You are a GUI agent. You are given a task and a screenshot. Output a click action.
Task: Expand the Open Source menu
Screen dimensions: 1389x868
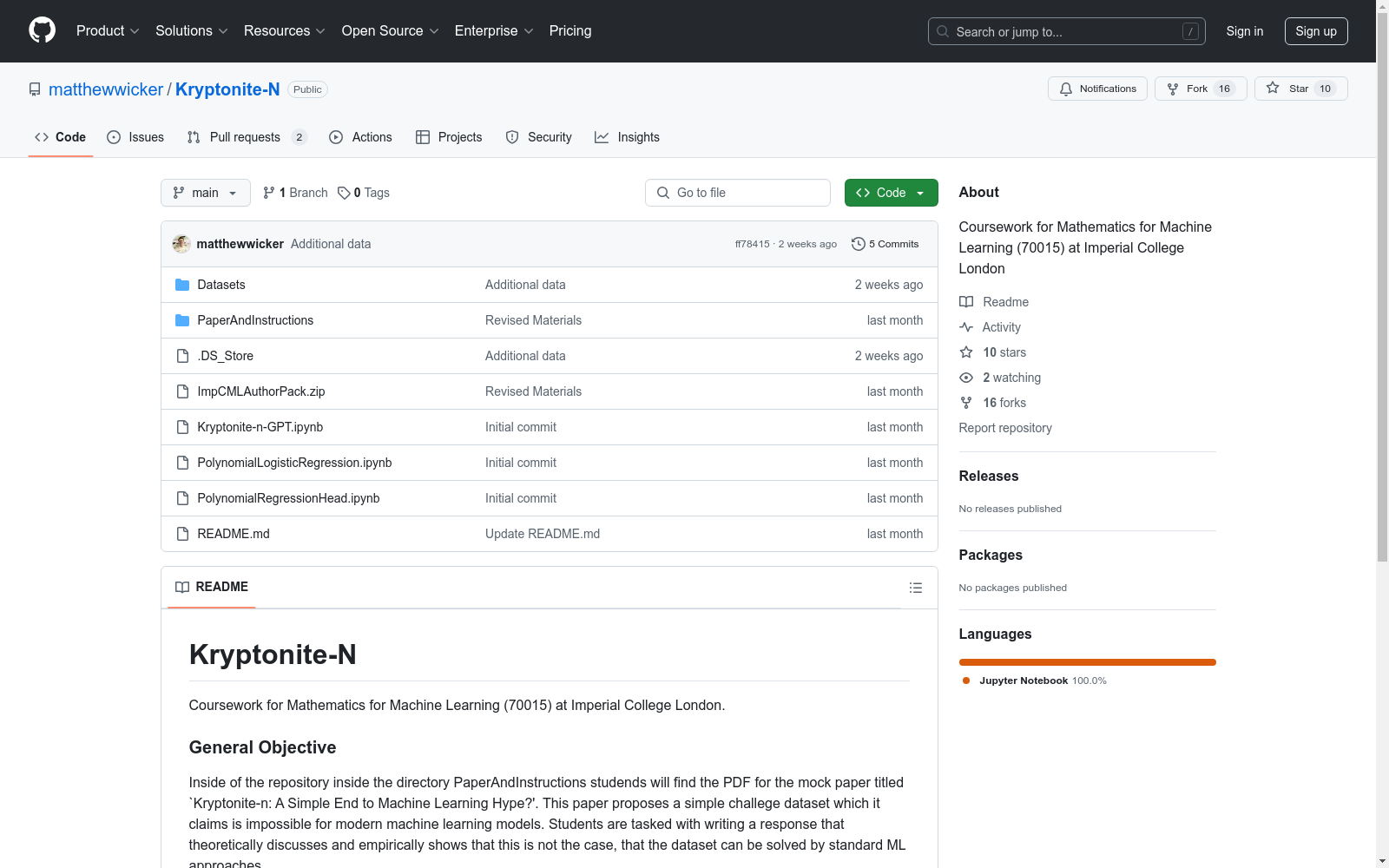[x=391, y=31]
